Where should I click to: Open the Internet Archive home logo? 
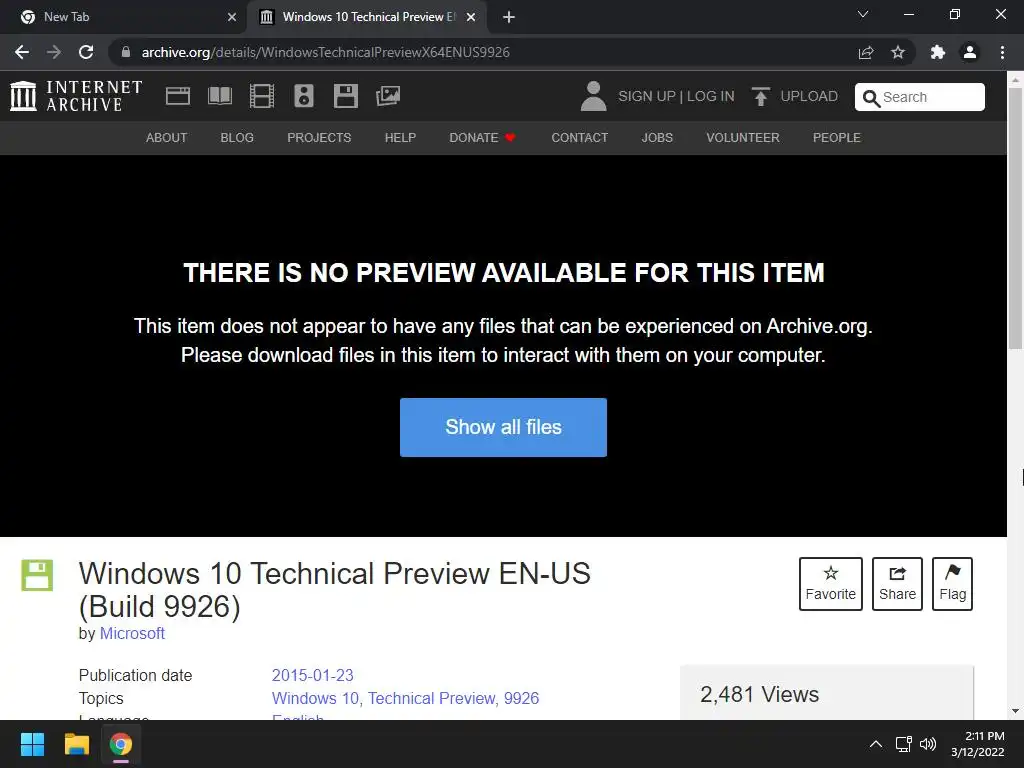[x=76, y=96]
